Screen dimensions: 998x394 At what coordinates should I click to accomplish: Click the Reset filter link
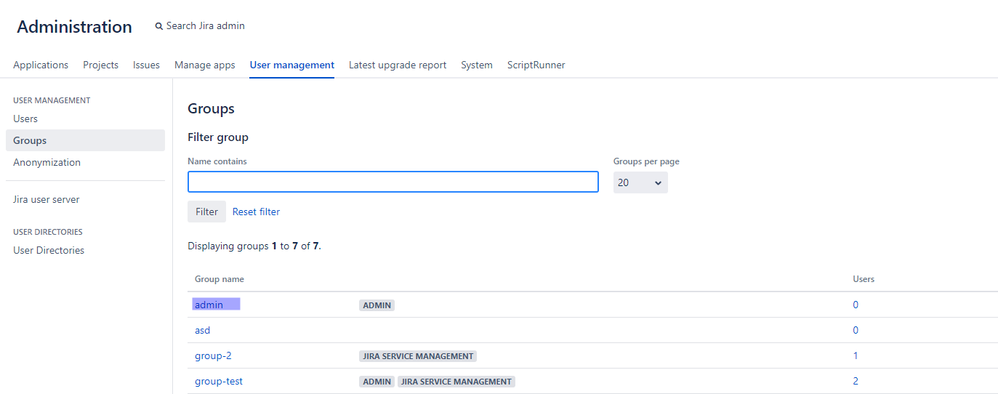pyautogui.click(x=256, y=211)
